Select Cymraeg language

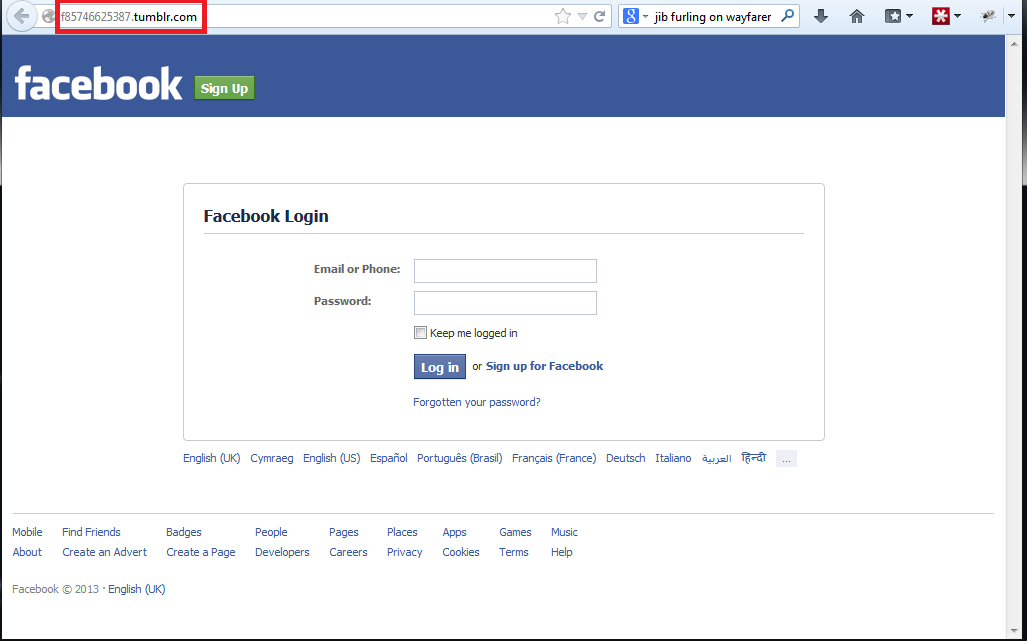pyautogui.click(x=272, y=458)
